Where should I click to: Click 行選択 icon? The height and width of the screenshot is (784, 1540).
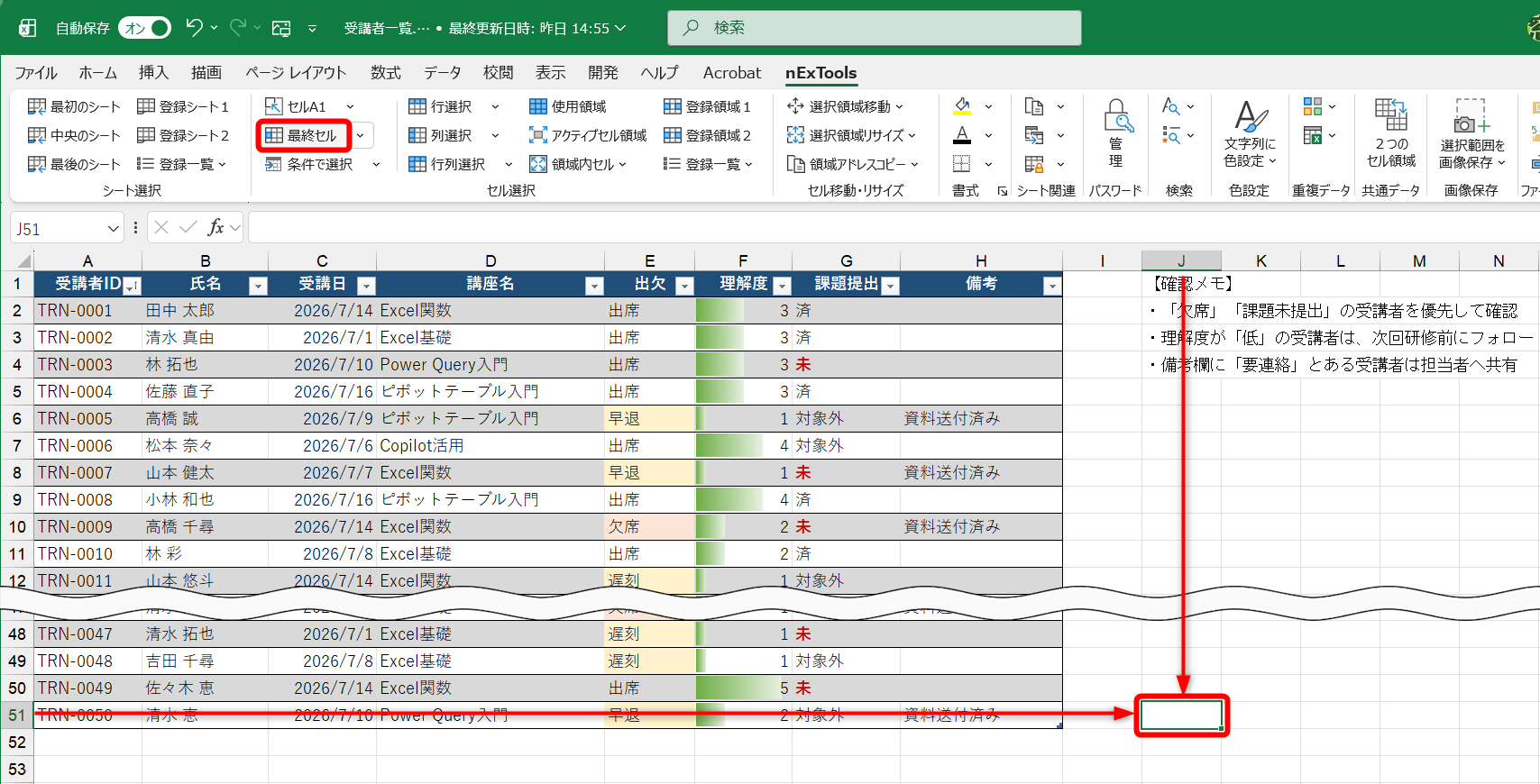[417, 106]
